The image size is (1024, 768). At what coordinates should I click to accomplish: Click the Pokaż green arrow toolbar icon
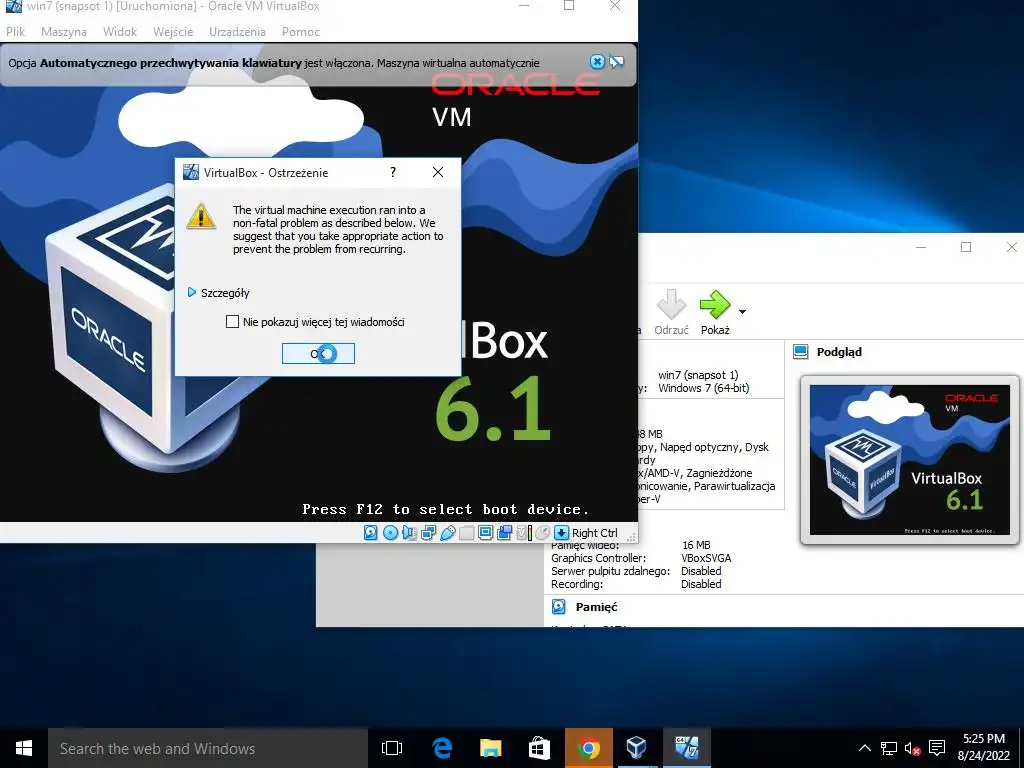(x=714, y=304)
